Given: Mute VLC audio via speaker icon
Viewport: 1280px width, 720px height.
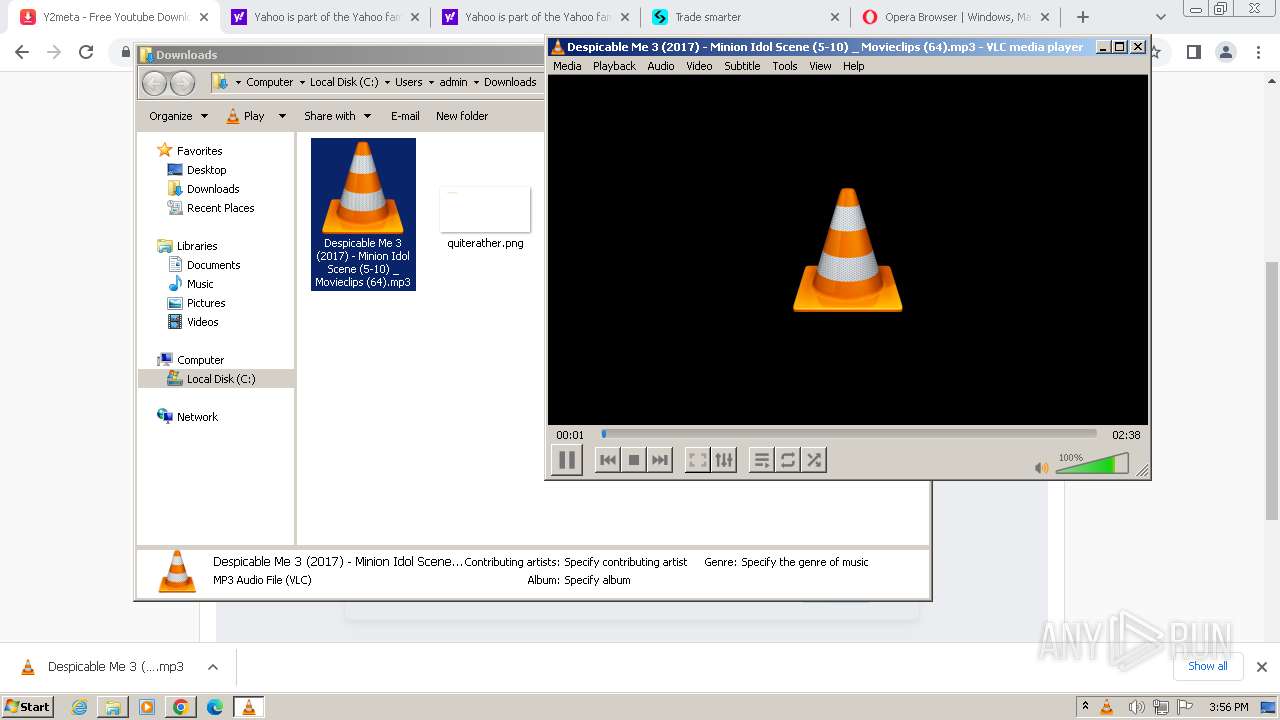Looking at the screenshot, I should [x=1042, y=467].
